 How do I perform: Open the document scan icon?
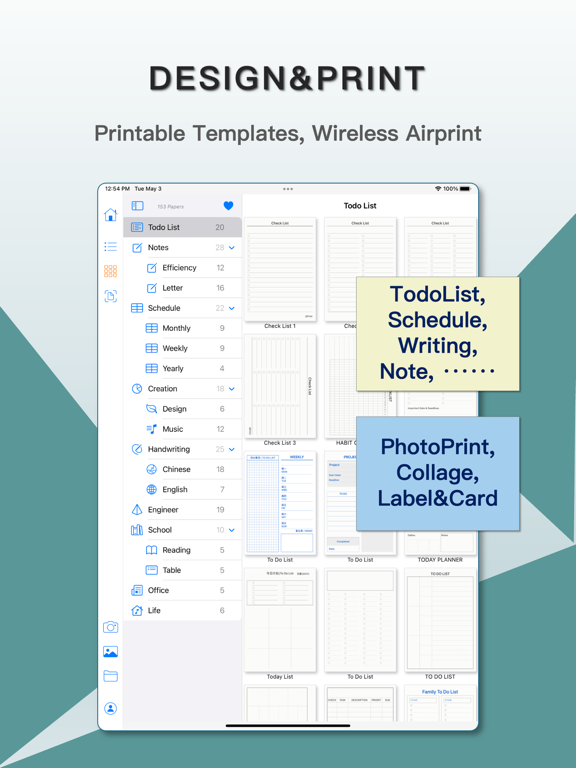pos(111,296)
